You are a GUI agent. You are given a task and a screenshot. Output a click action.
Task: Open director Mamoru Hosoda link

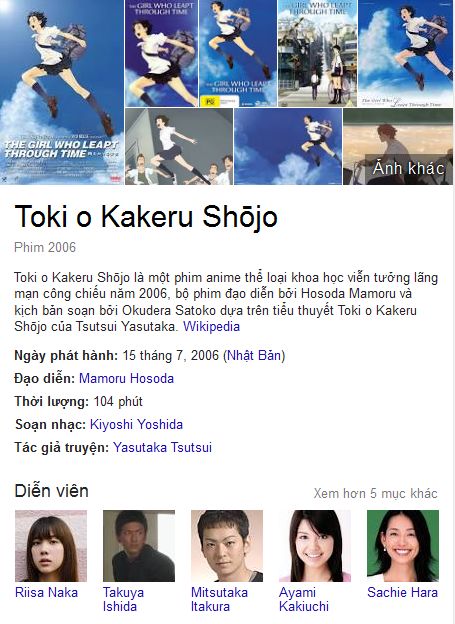[127, 378]
